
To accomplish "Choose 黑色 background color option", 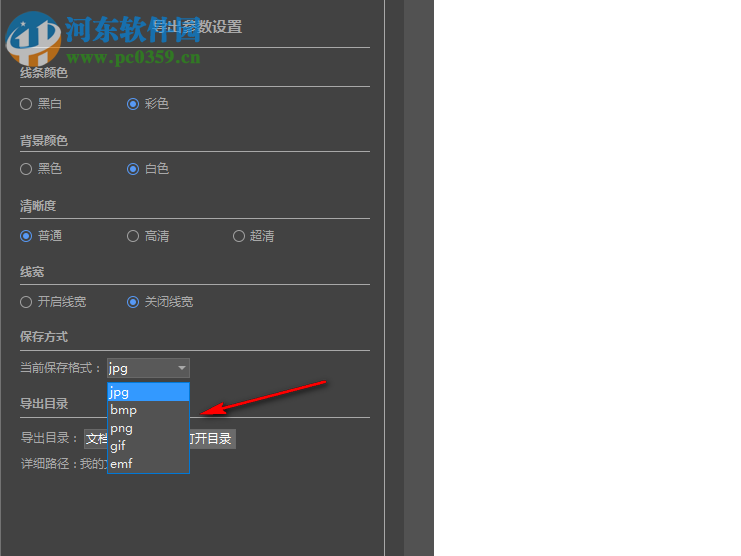I will [x=26, y=169].
